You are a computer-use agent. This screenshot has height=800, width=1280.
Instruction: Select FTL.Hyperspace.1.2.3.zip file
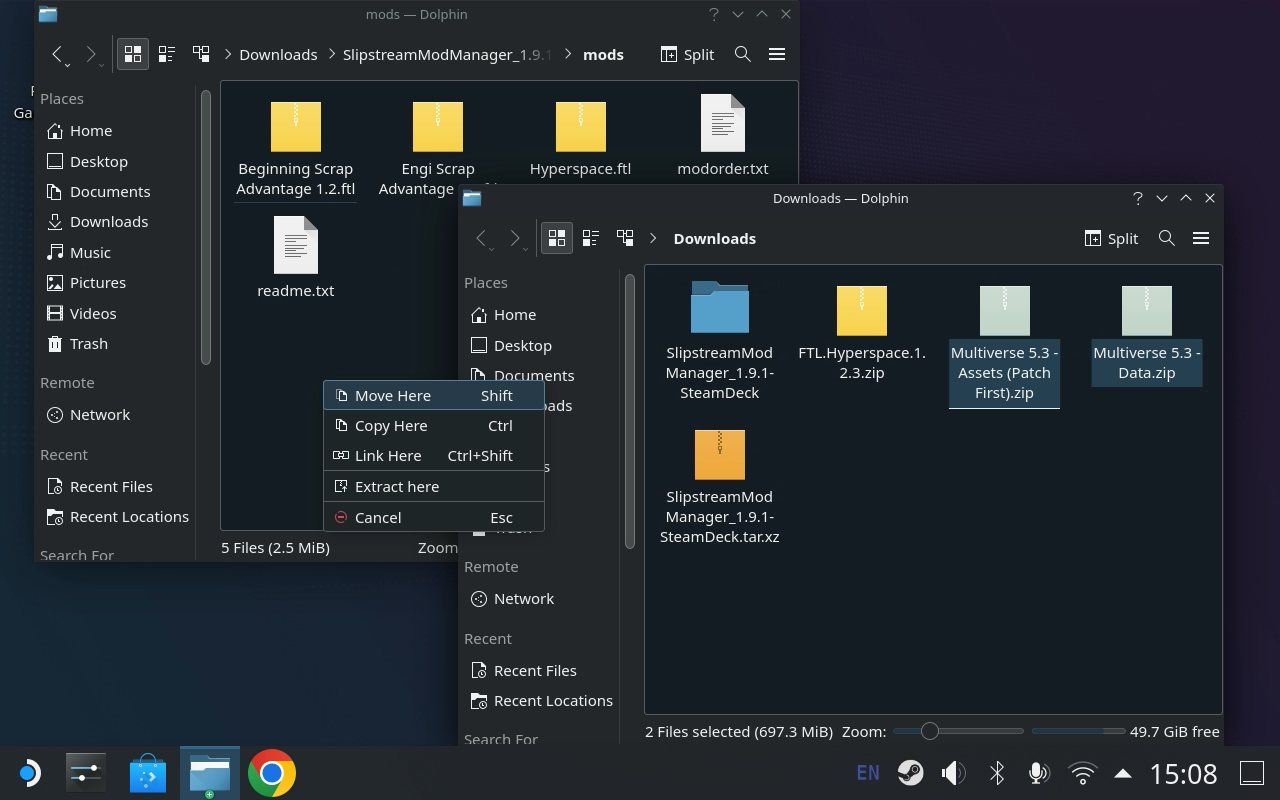[x=861, y=332]
